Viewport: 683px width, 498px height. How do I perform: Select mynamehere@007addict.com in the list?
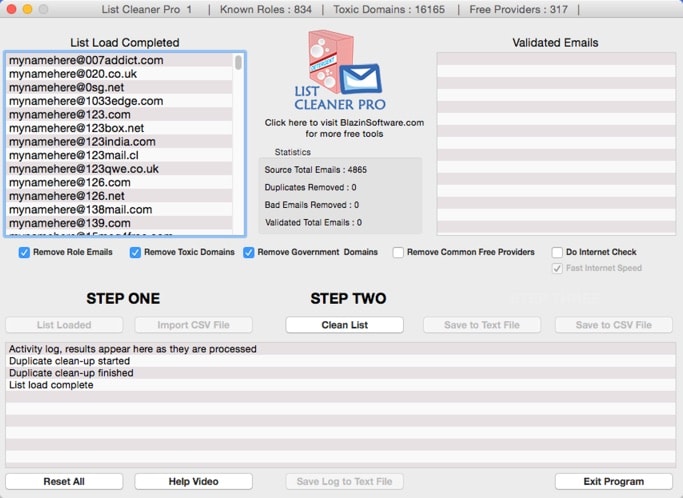(x=120, y=60)
